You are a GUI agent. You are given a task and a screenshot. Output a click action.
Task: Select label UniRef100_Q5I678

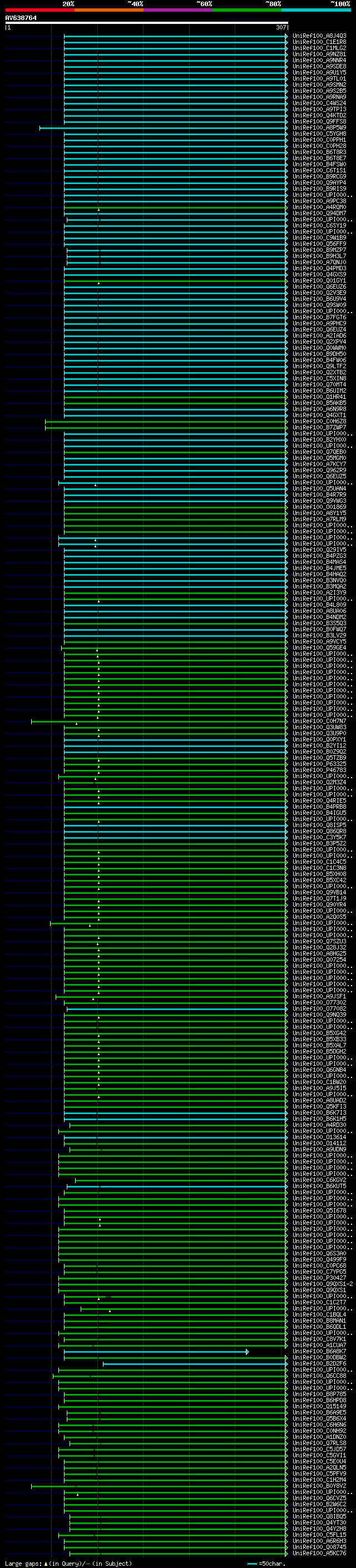pyautogui.click(x=319, y=1210)
